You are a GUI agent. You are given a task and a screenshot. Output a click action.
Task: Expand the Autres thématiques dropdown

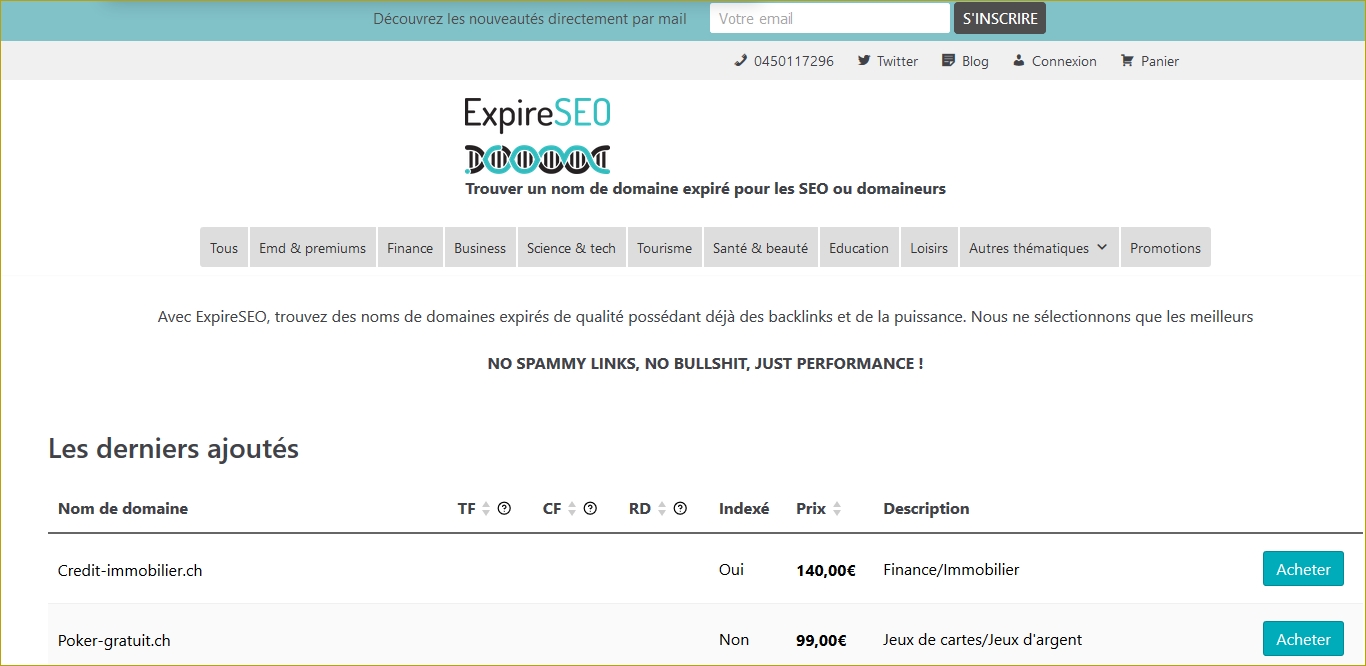point(1038,246)
